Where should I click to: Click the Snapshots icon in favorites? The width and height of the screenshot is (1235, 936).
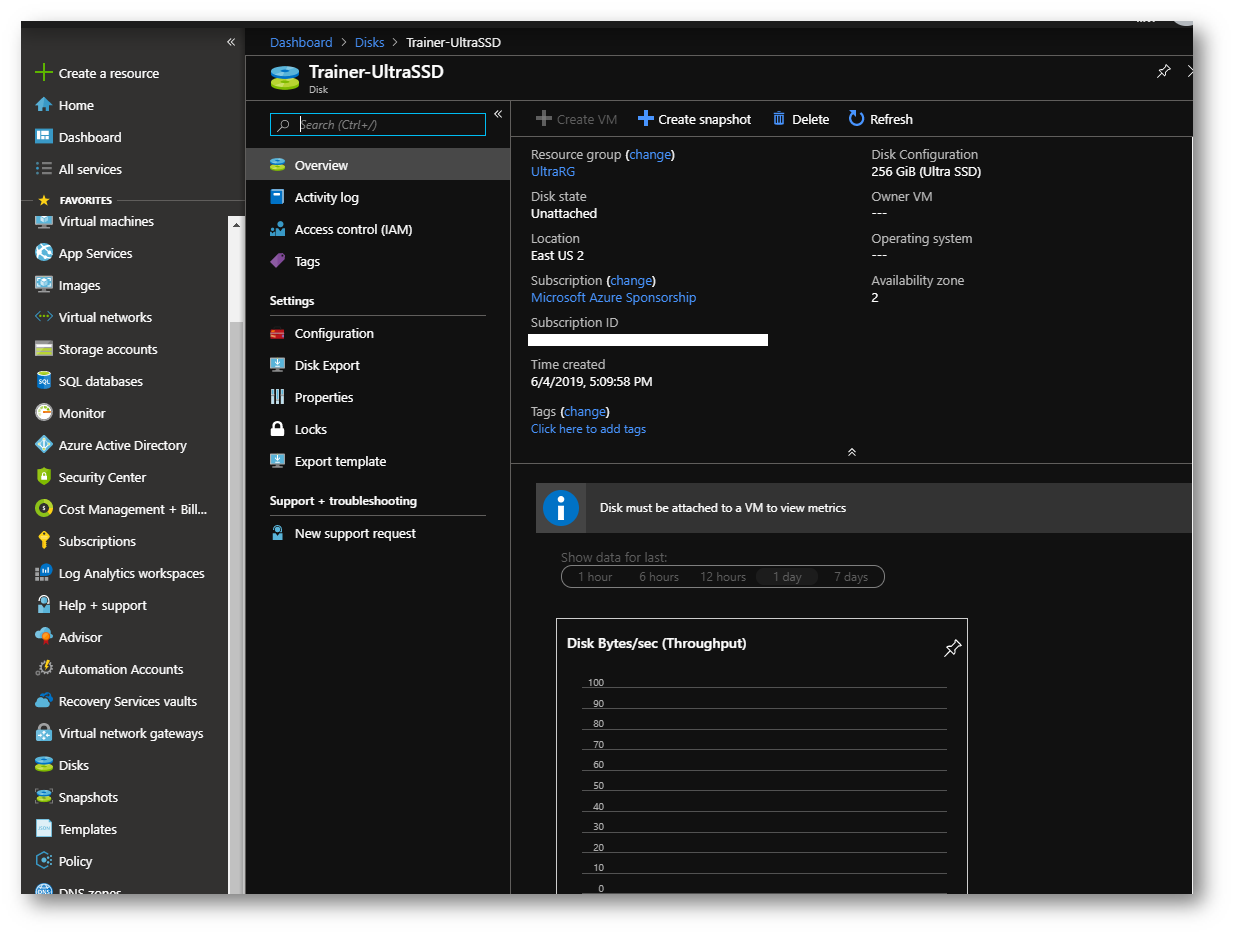43,797
